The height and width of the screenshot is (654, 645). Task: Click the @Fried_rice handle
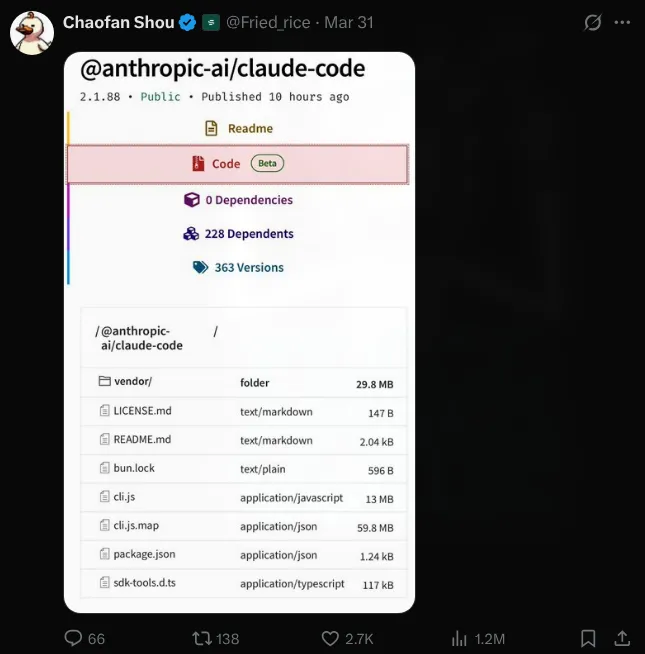[x=268, y=22]
